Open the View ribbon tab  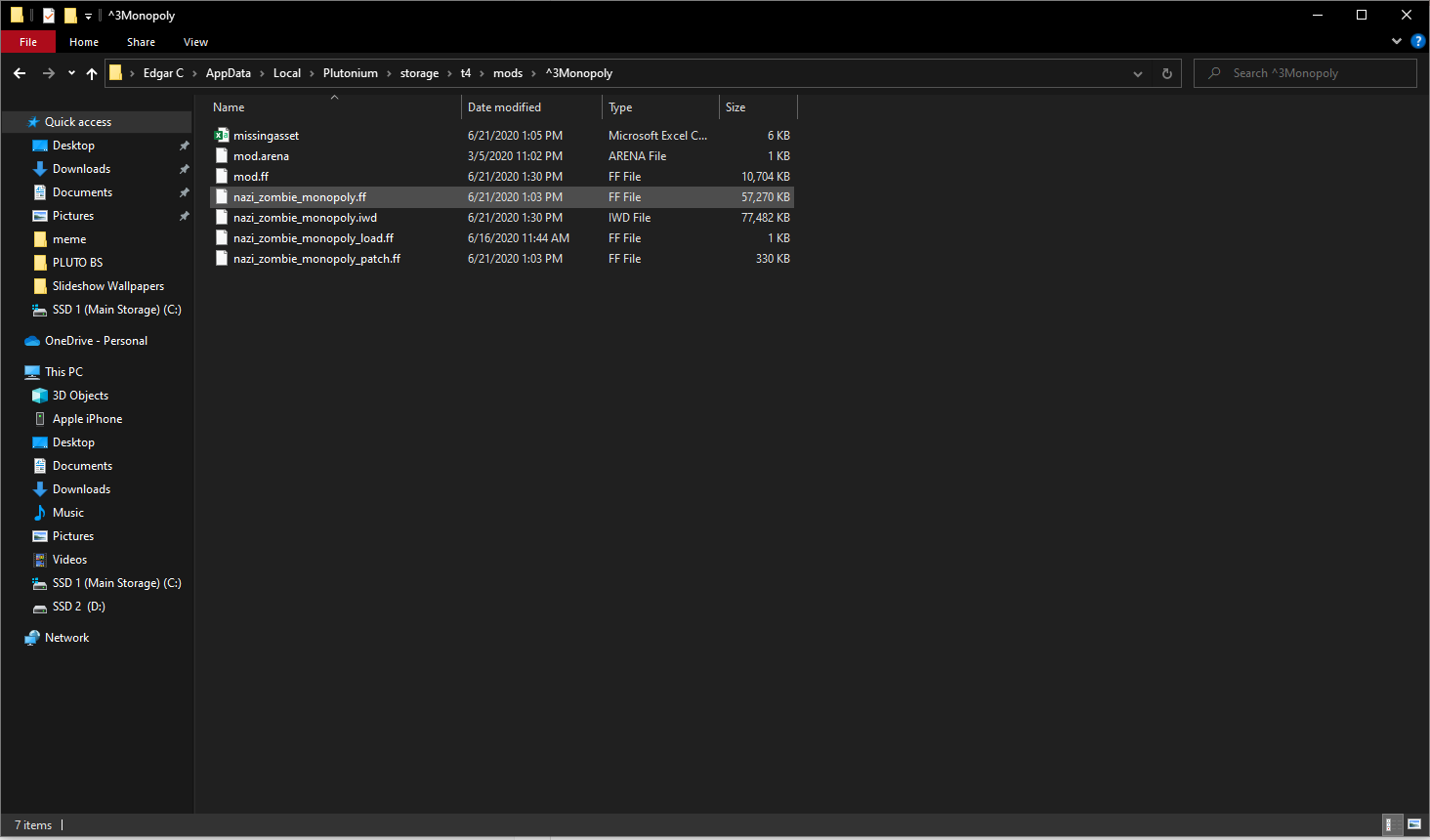coord(195,42)
